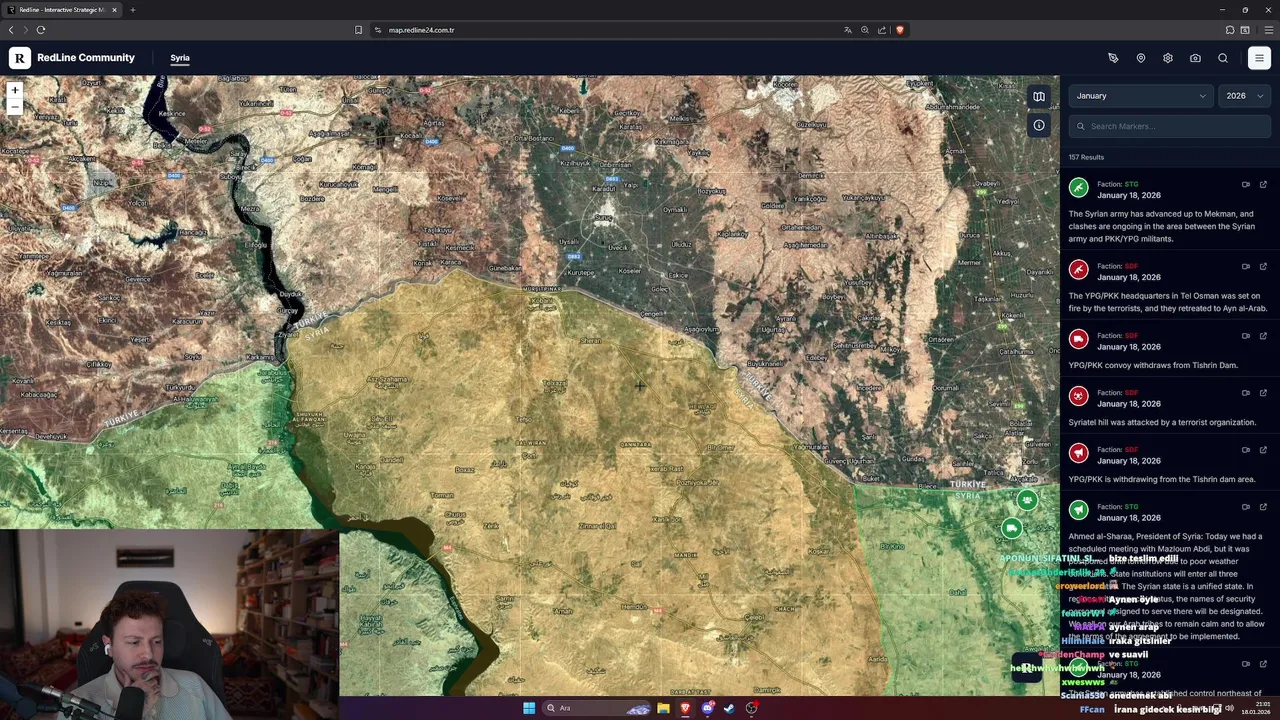
Task: Select the pen drawing tool icon
Action: [1113, 58]
